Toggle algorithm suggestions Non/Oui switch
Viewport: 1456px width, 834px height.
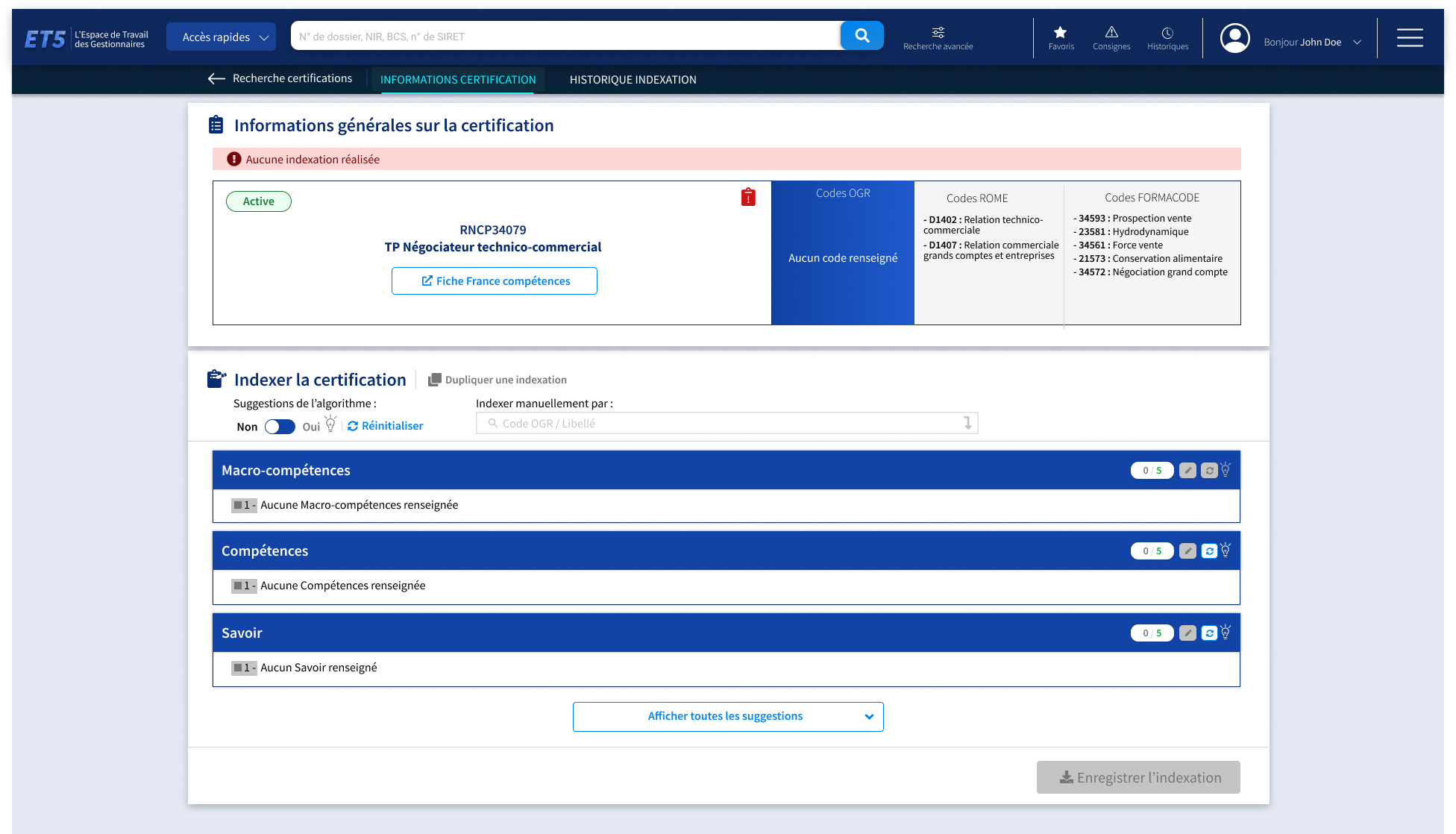click(280, 427)
